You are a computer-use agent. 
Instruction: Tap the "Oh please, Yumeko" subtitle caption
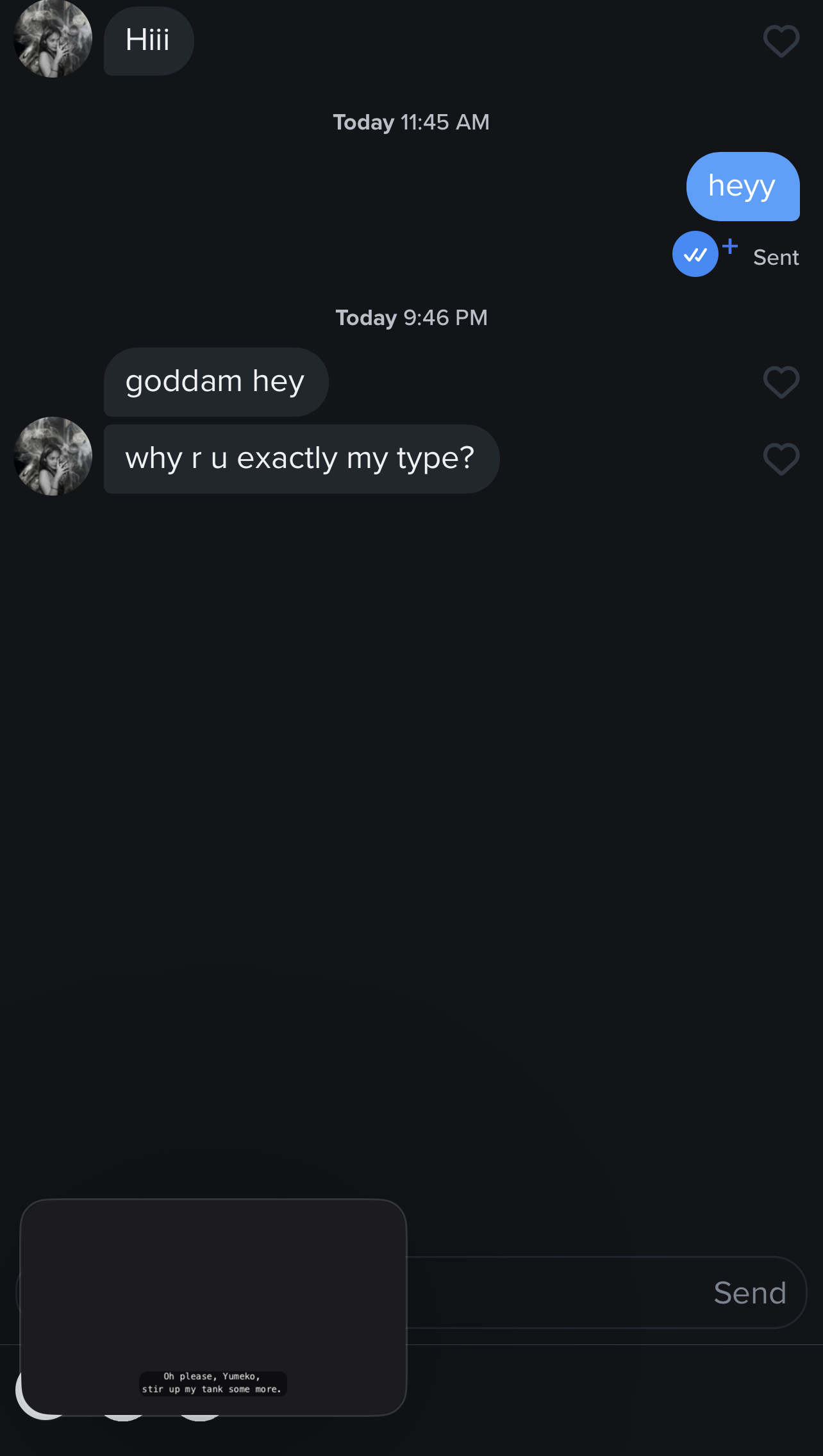click(x=213, y=1383)
